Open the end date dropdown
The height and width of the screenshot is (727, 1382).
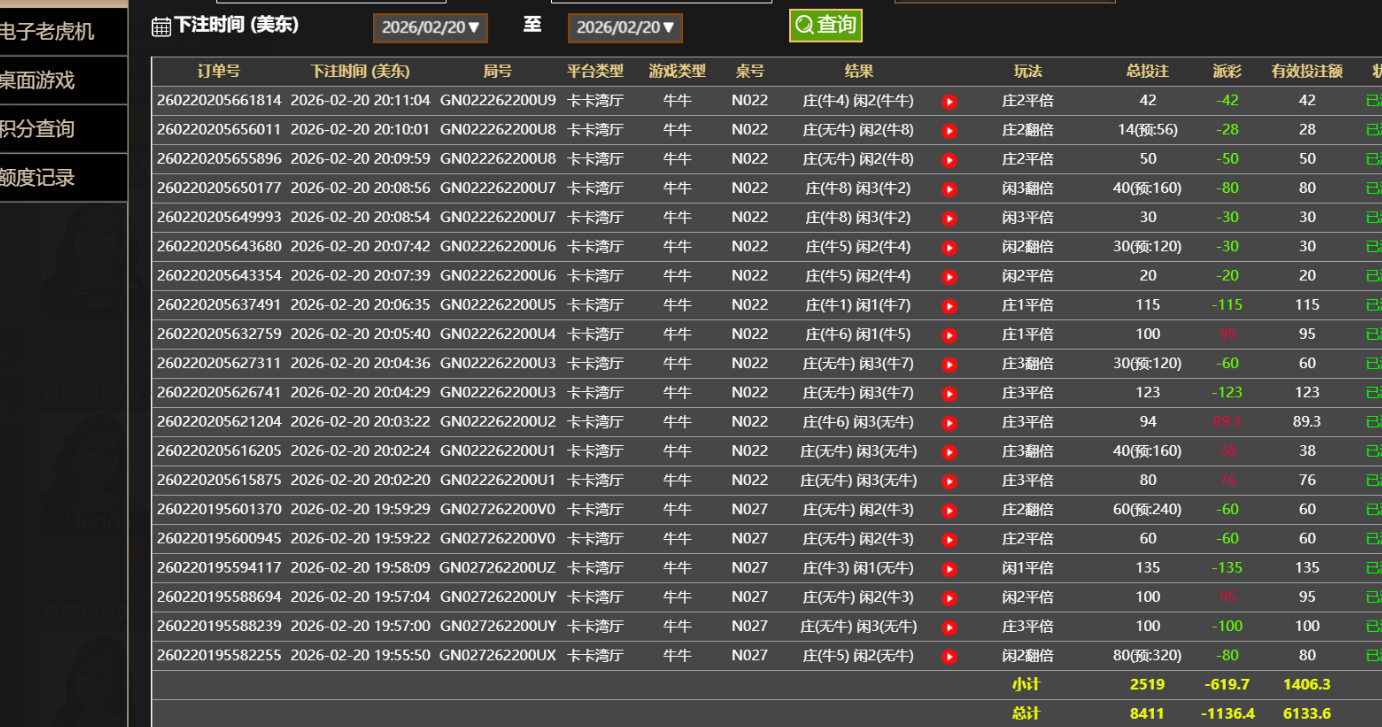click(x=625, y=28)
